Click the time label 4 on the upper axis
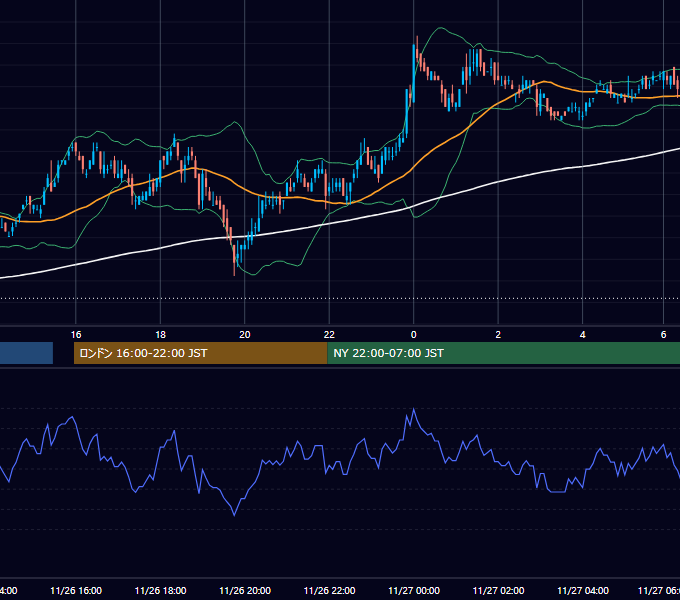The width and height of the screenshot is (680, 600). coord(582,335)
